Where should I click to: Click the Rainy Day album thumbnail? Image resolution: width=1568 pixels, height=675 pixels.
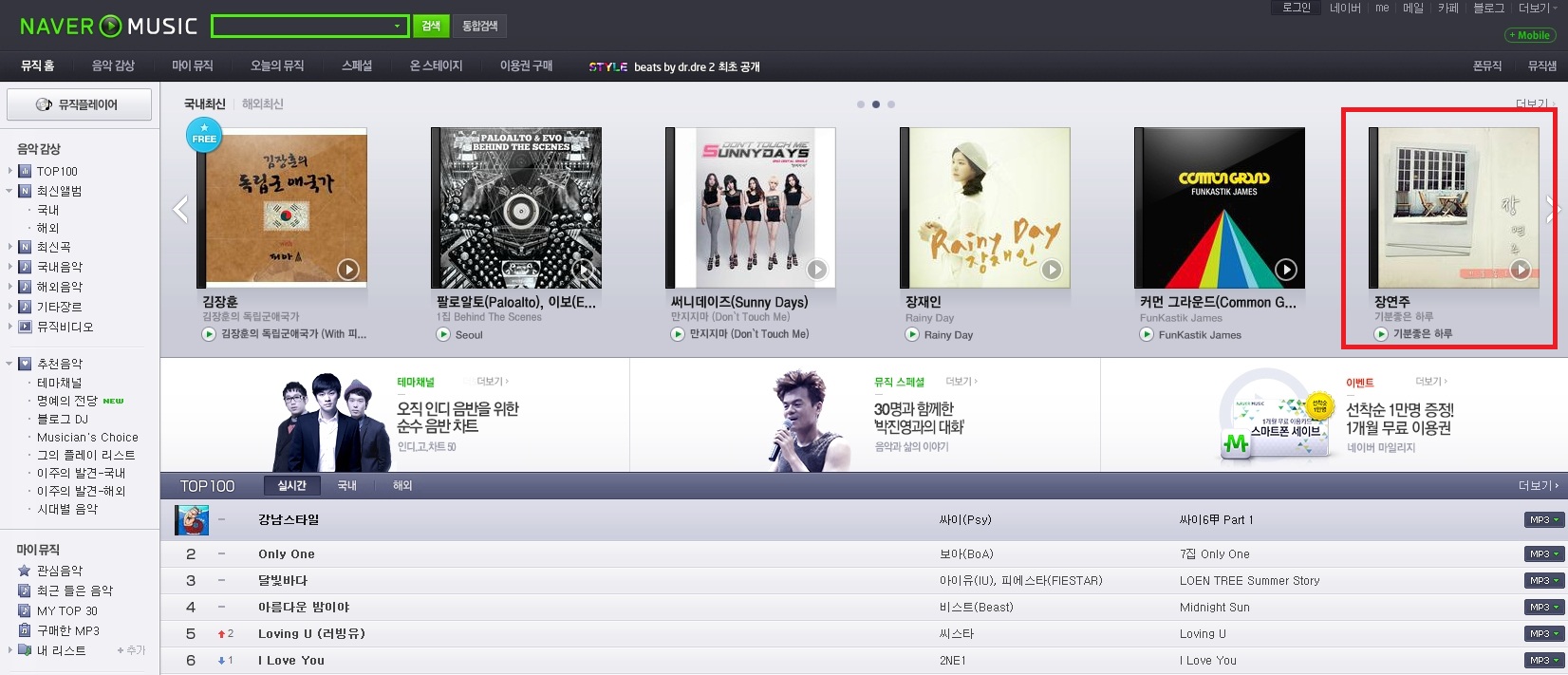click(x=984, y=208)
